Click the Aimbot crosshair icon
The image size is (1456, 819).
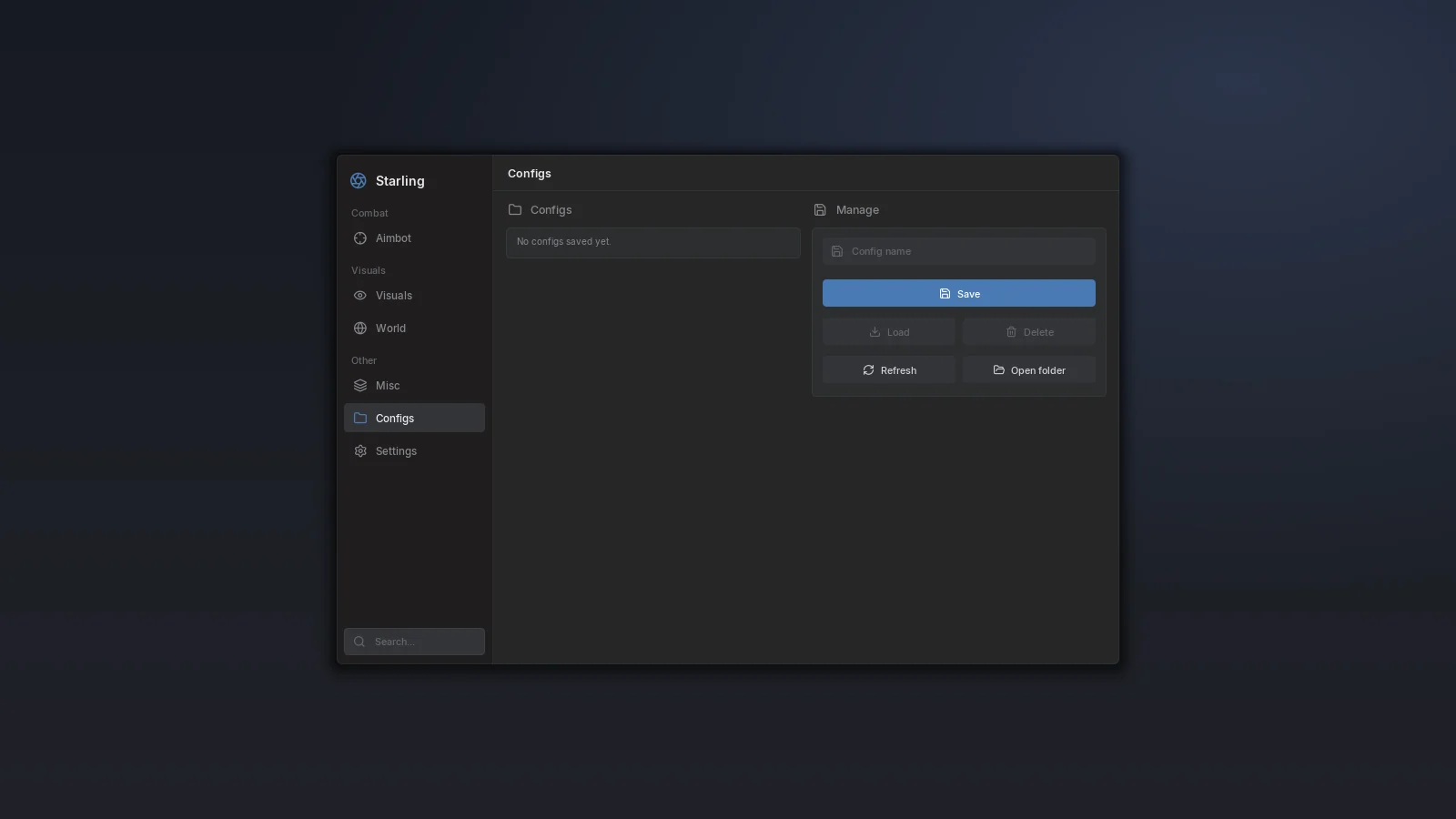click(360, 238)
